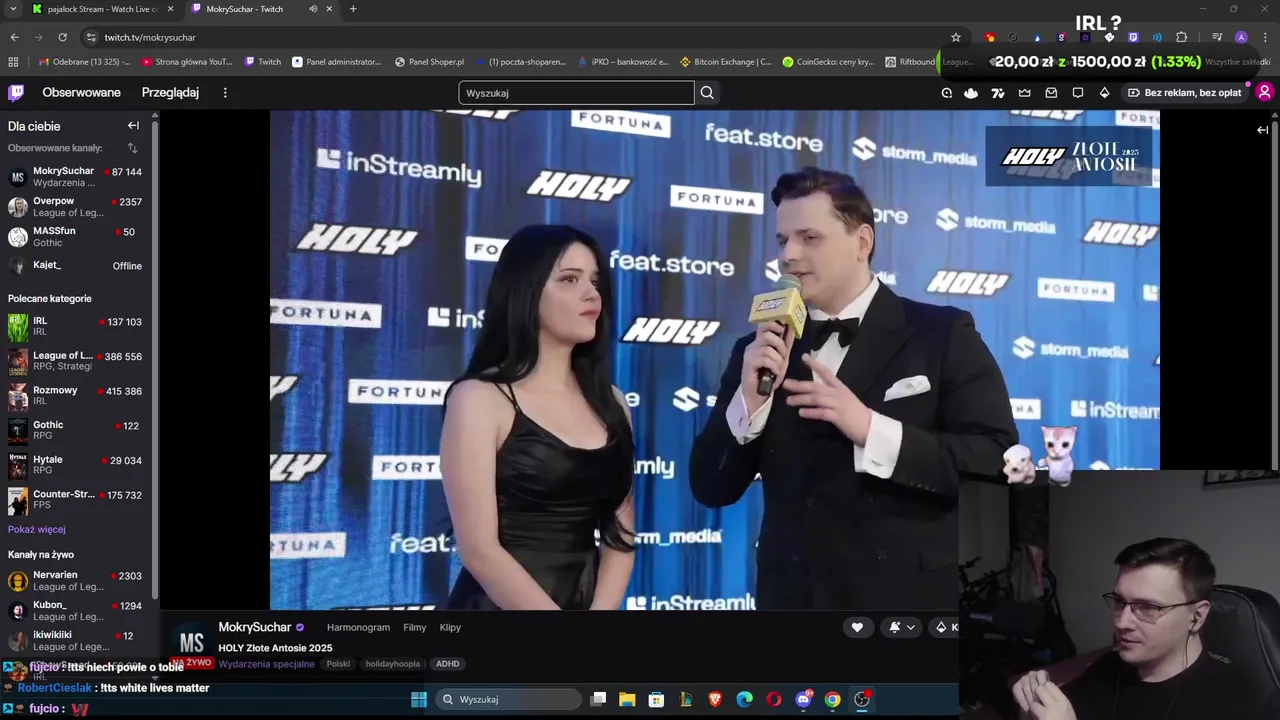Open the tab search dropdown arrow
Image resolution: width=1280 pixels, height=720 pixels.
click(13, 9)
